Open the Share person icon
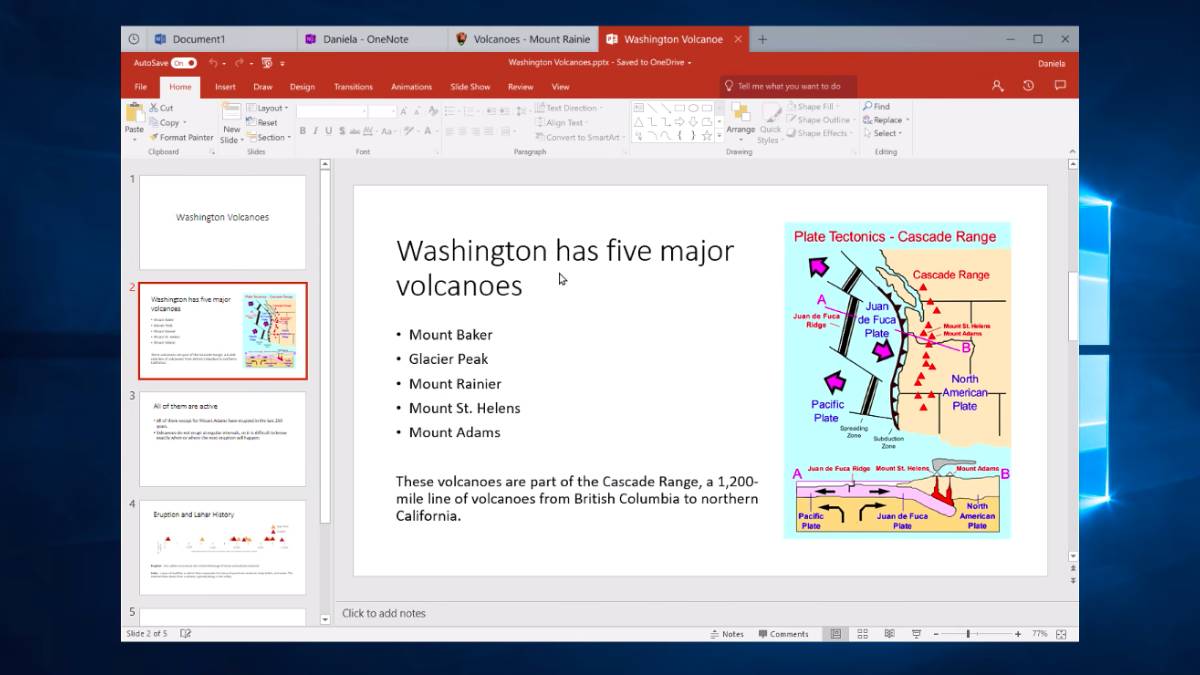Image resolution: width=1200 pixels, height=675 pixels. 997,86
